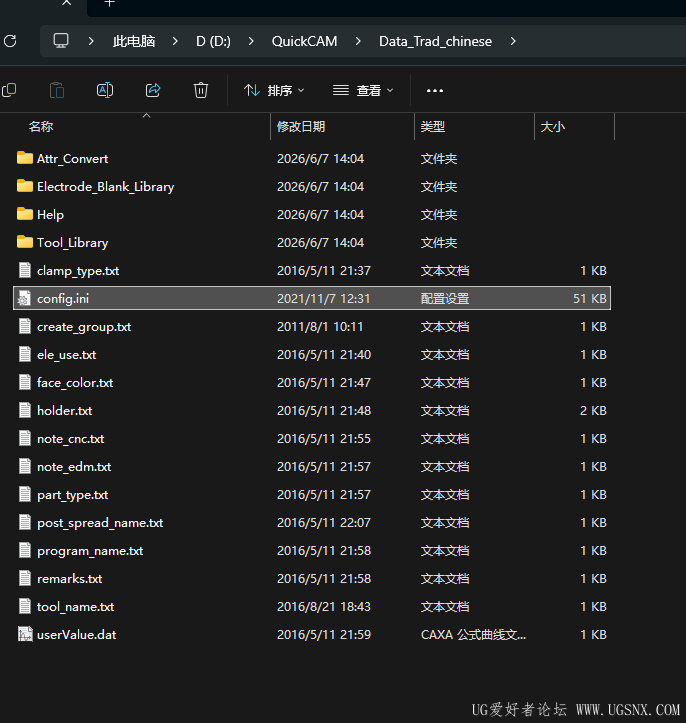The height and width of the screenshot is (723, 686).
Task: Click the post_spread_name.txt file icon
Action: pyautogui.click(x=25, y=522)
